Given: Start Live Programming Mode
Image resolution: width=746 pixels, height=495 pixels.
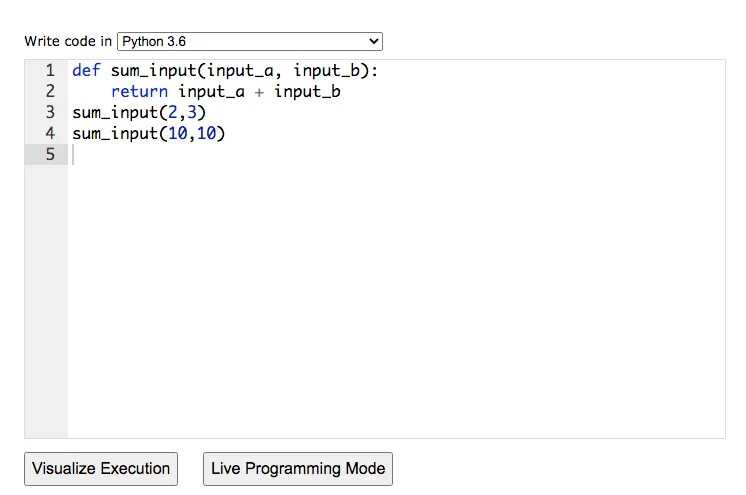Looking at the screenshot, I should [x=298, y=468].
